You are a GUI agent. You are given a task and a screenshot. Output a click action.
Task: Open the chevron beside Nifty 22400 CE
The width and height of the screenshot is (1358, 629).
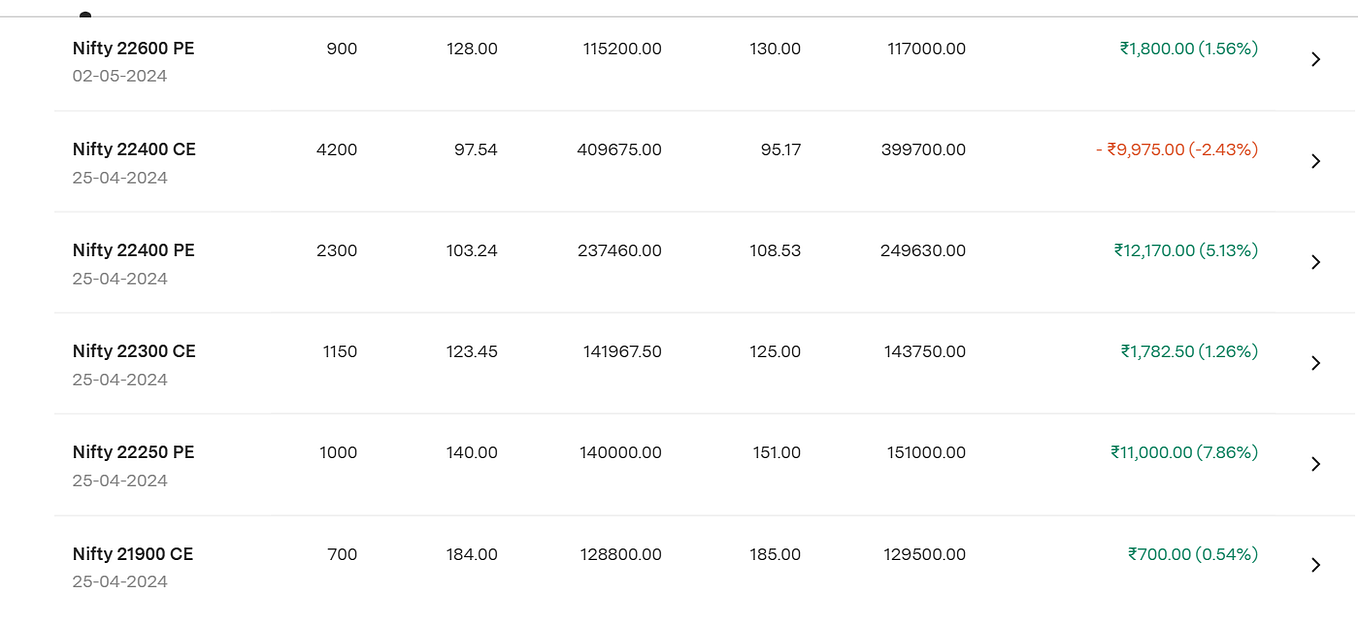coord(1316,160)
